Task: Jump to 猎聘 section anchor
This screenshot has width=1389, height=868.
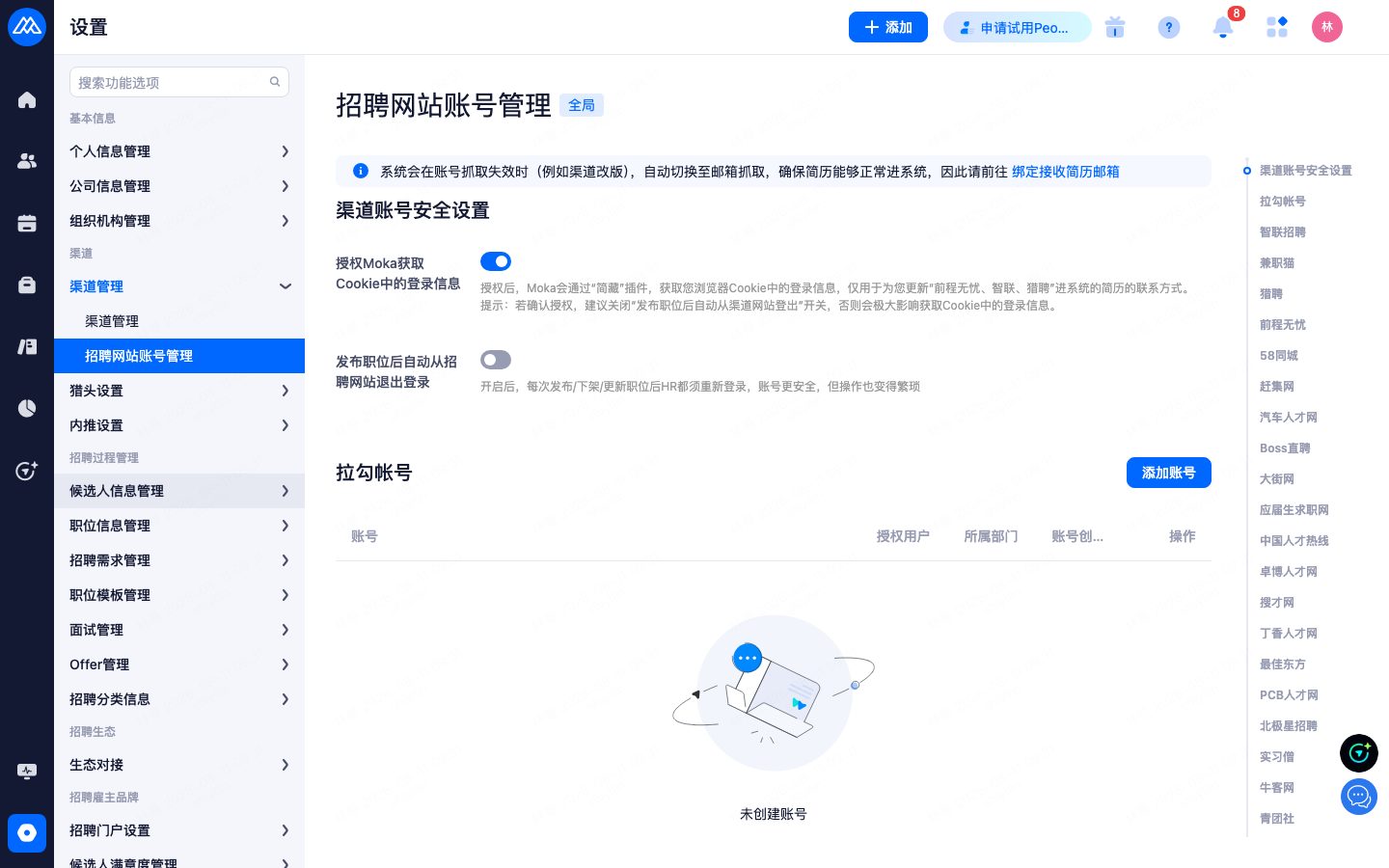Action: coord(1271,294)
